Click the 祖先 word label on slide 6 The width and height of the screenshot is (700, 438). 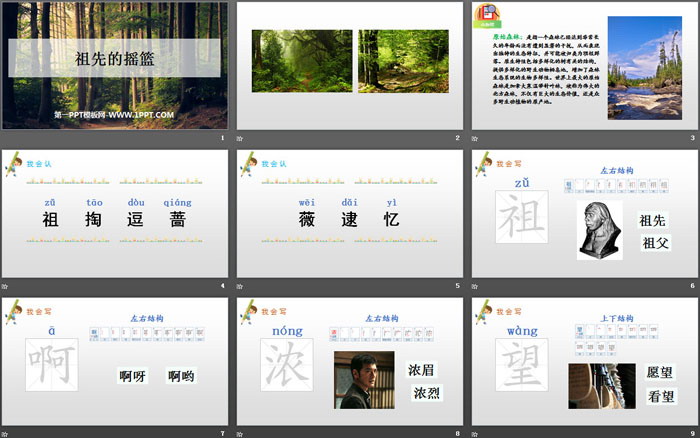pyautogui.click(x=653, y=221)
